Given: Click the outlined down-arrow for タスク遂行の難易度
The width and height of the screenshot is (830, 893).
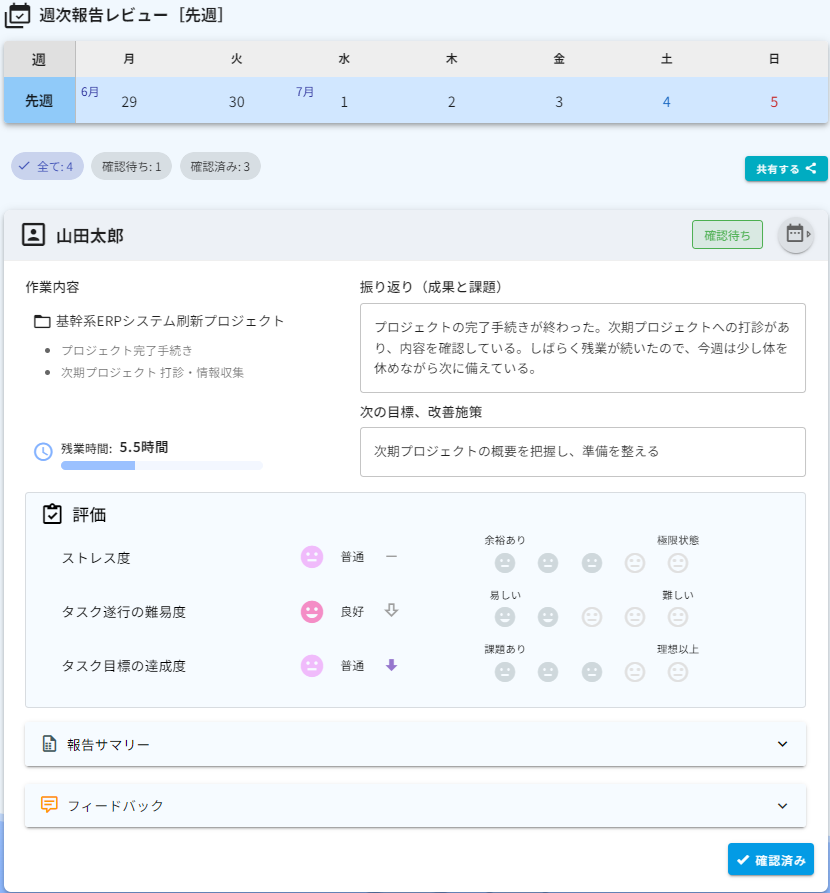Looking at the screenshot, I should 391,611.
